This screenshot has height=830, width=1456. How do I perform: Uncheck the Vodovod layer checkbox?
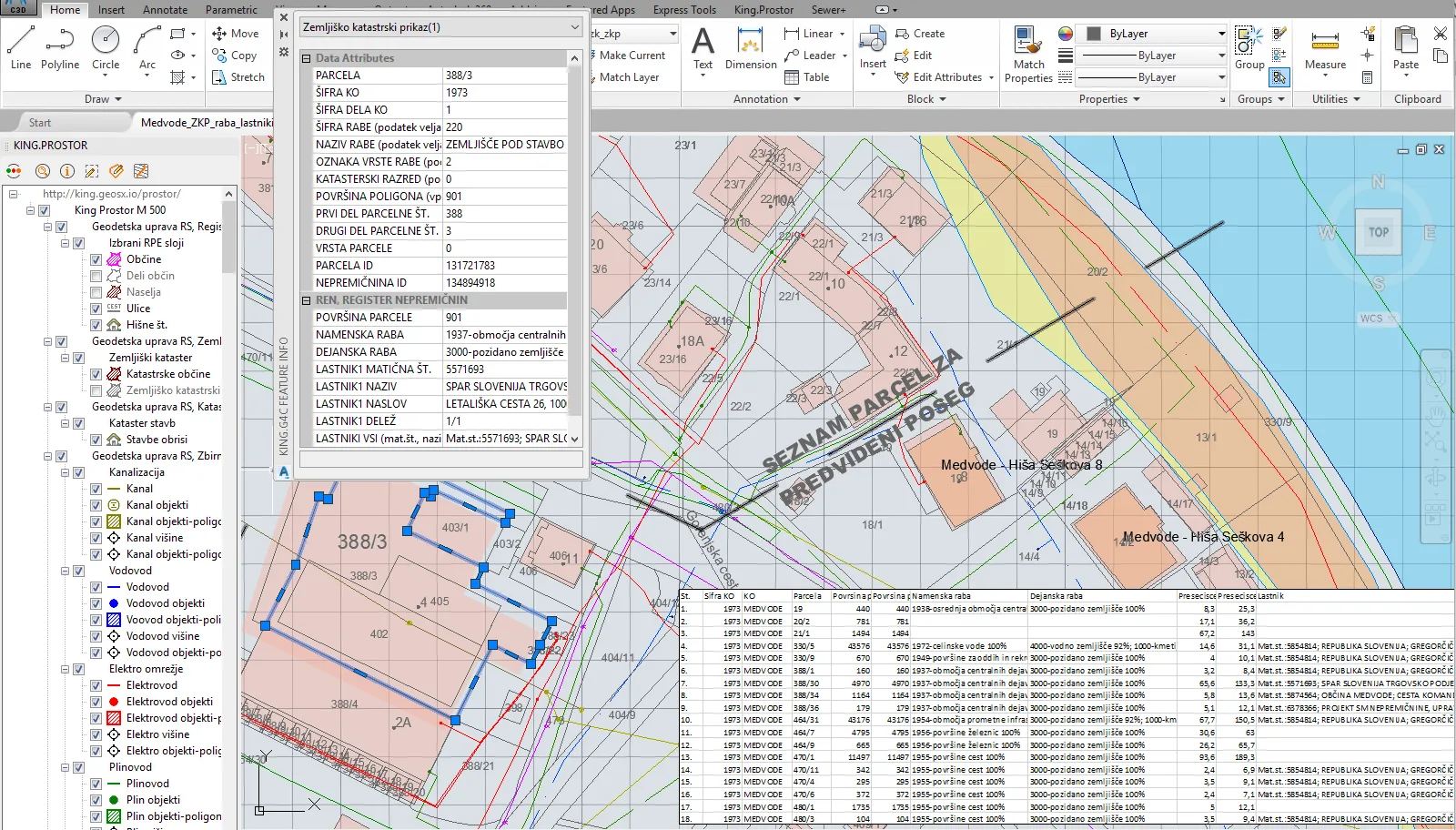pos(96,587)
